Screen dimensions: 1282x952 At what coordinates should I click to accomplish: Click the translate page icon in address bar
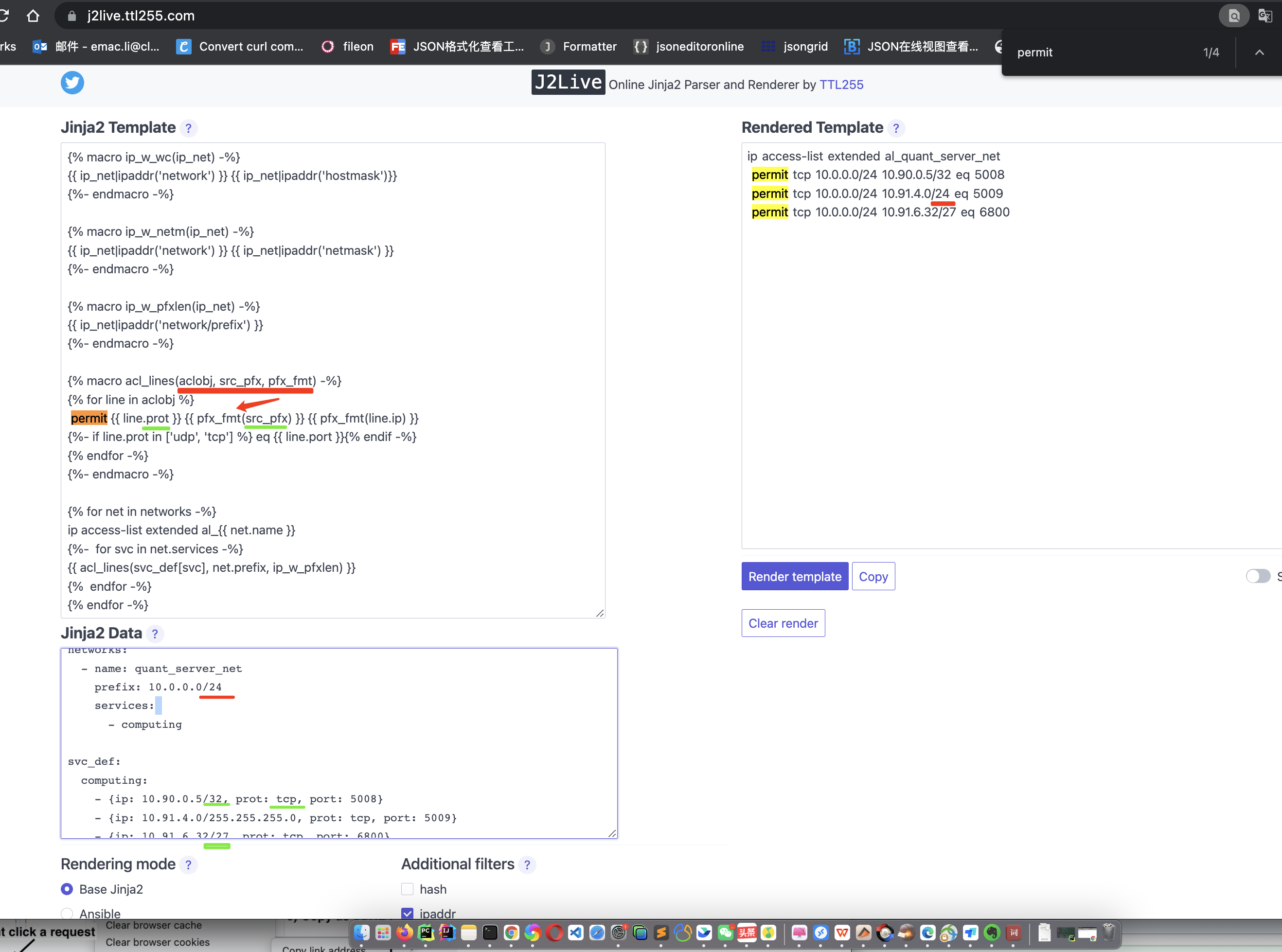click(x=1264, y=16)
